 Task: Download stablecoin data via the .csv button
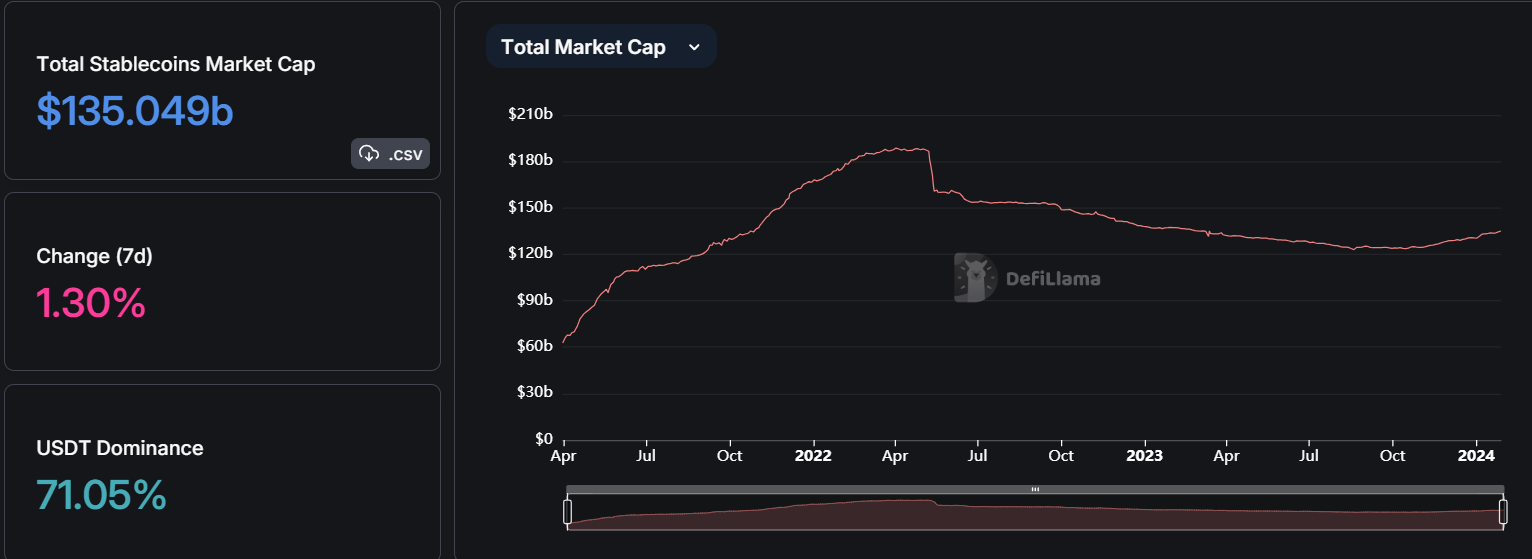click(x=390, y=154)
